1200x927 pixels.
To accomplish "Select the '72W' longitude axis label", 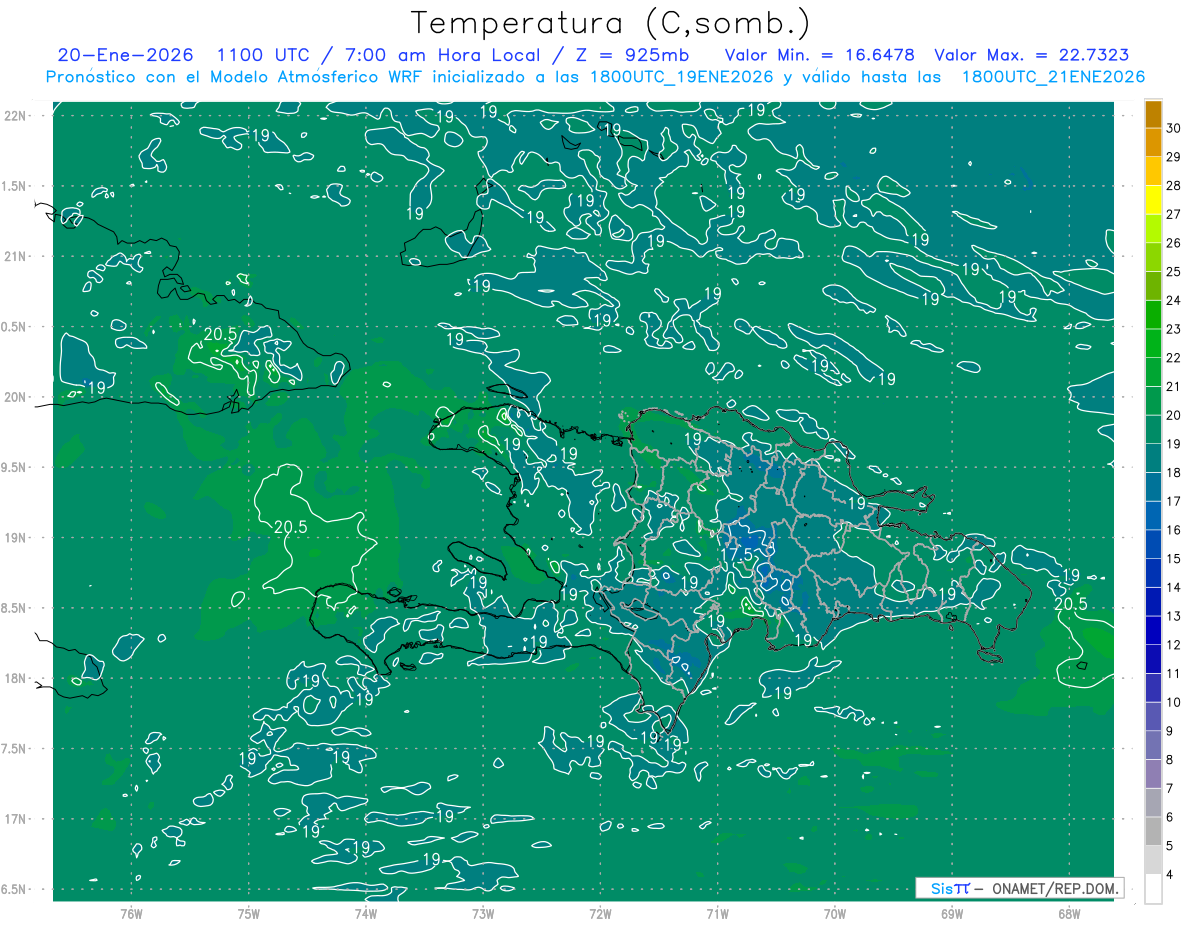I will (x=600, y=914).
